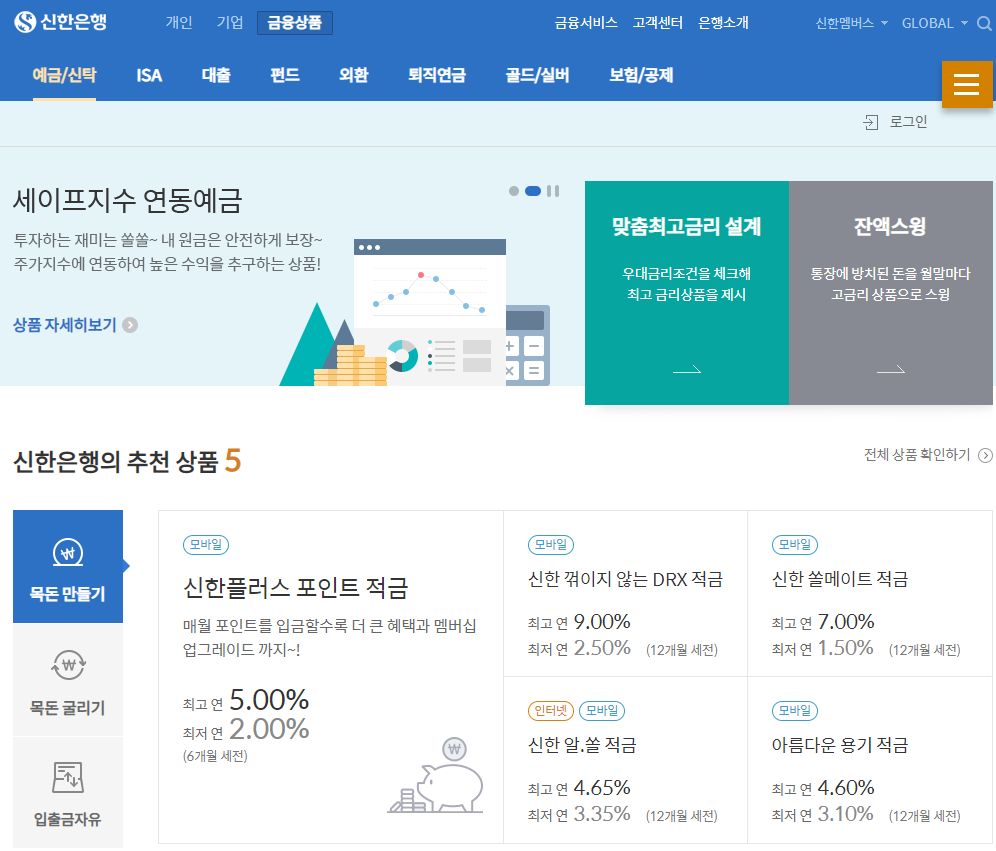
Task: Click 세이프지수 연동예금 banner heading
Action: [x=128, y=201]
